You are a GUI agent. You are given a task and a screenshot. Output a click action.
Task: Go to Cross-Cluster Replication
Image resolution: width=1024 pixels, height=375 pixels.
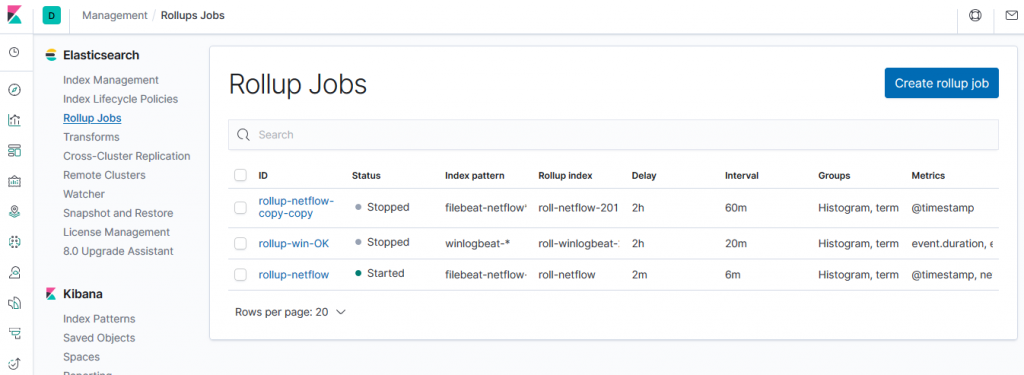(x=127, y=156)
